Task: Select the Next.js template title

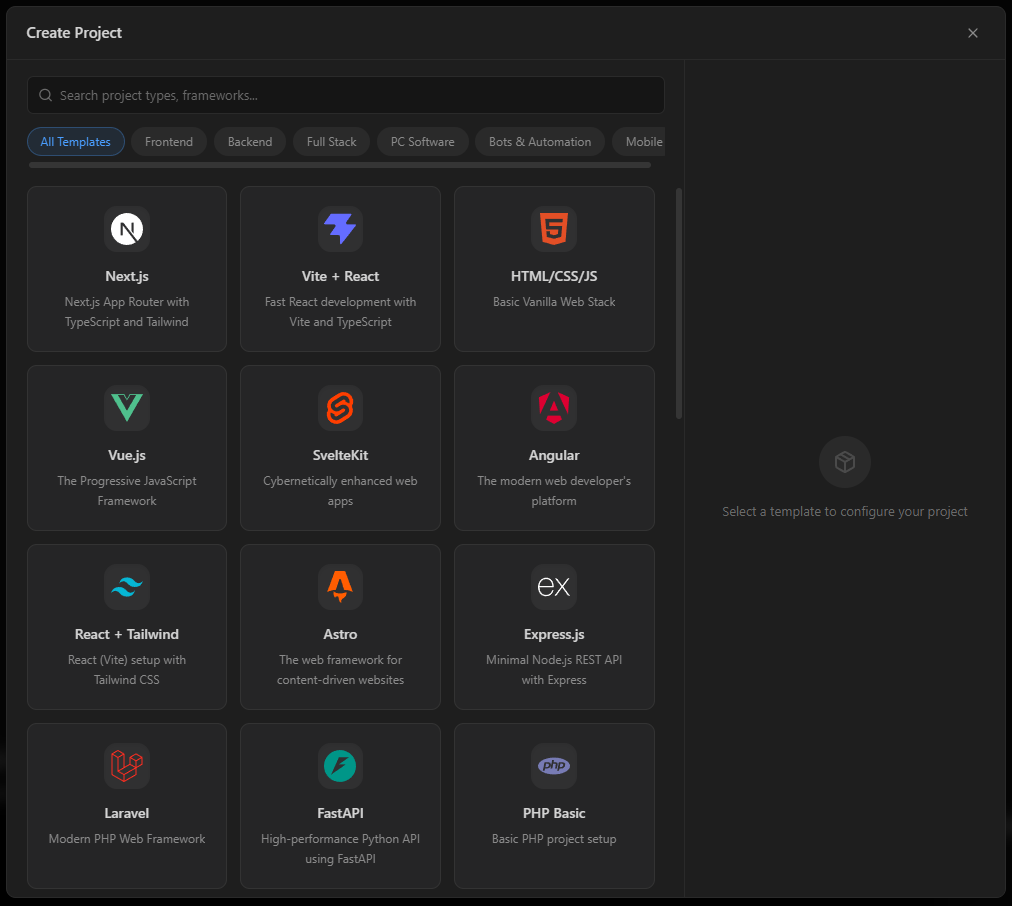Action: 127,276
